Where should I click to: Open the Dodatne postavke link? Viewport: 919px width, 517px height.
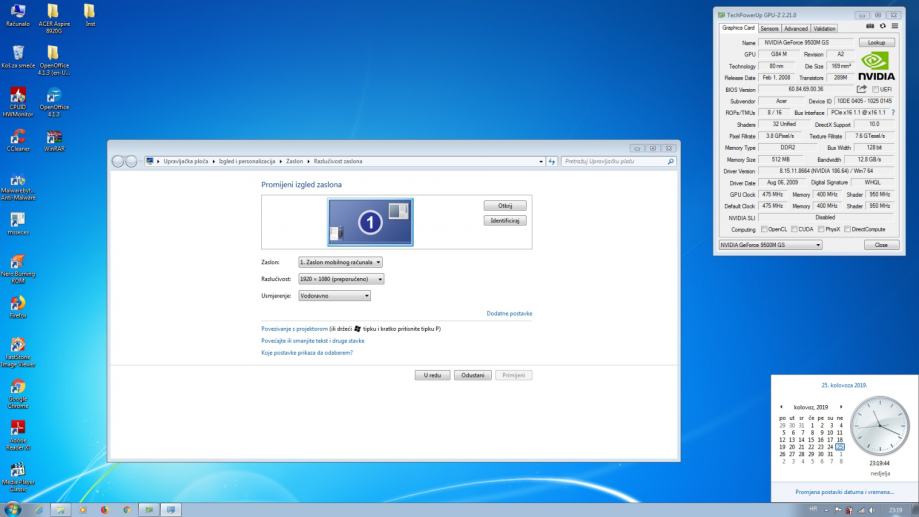[509, 313]
